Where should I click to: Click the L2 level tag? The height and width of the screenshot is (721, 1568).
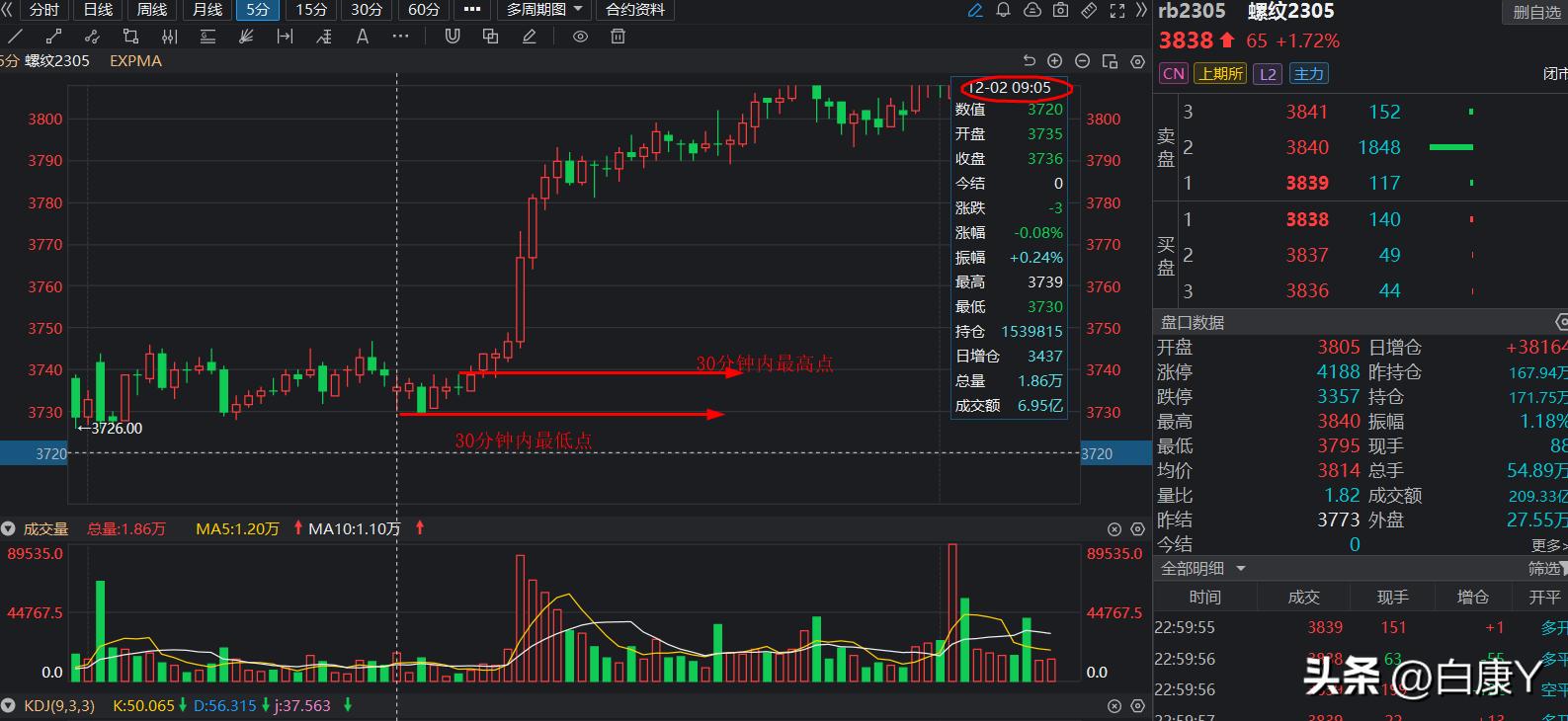[x=1268, y=74]
